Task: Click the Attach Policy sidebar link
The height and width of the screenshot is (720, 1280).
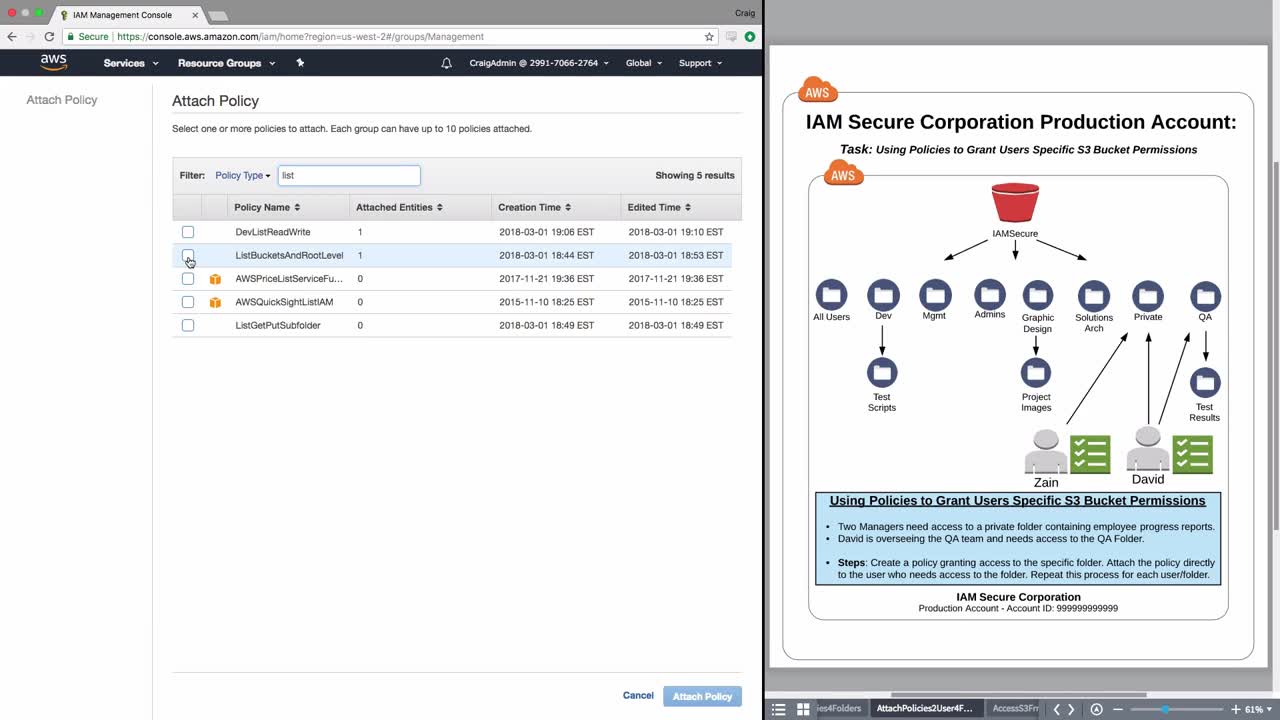Action: (62, 100)
